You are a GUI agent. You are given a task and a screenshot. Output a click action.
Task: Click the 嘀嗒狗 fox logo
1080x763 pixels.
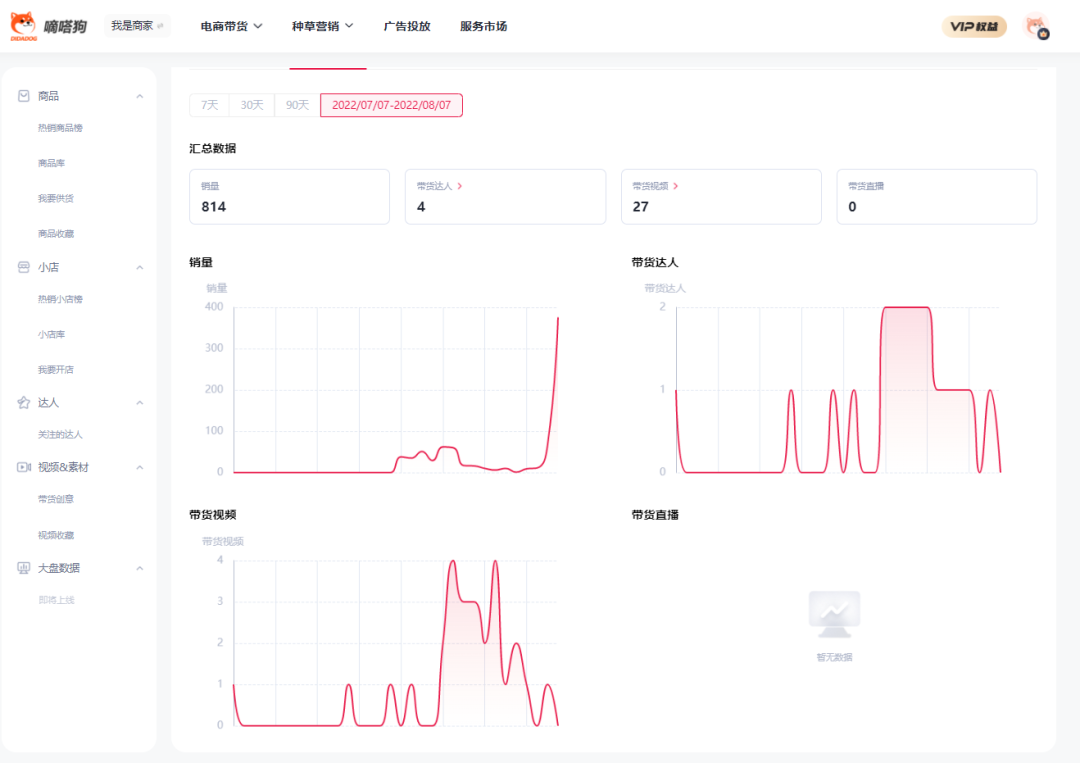pos(23,26)
